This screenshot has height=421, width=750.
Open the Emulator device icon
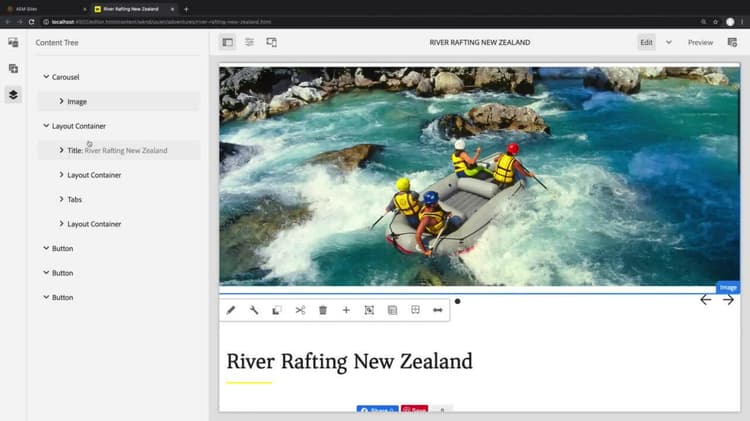(x=271, y=43)
